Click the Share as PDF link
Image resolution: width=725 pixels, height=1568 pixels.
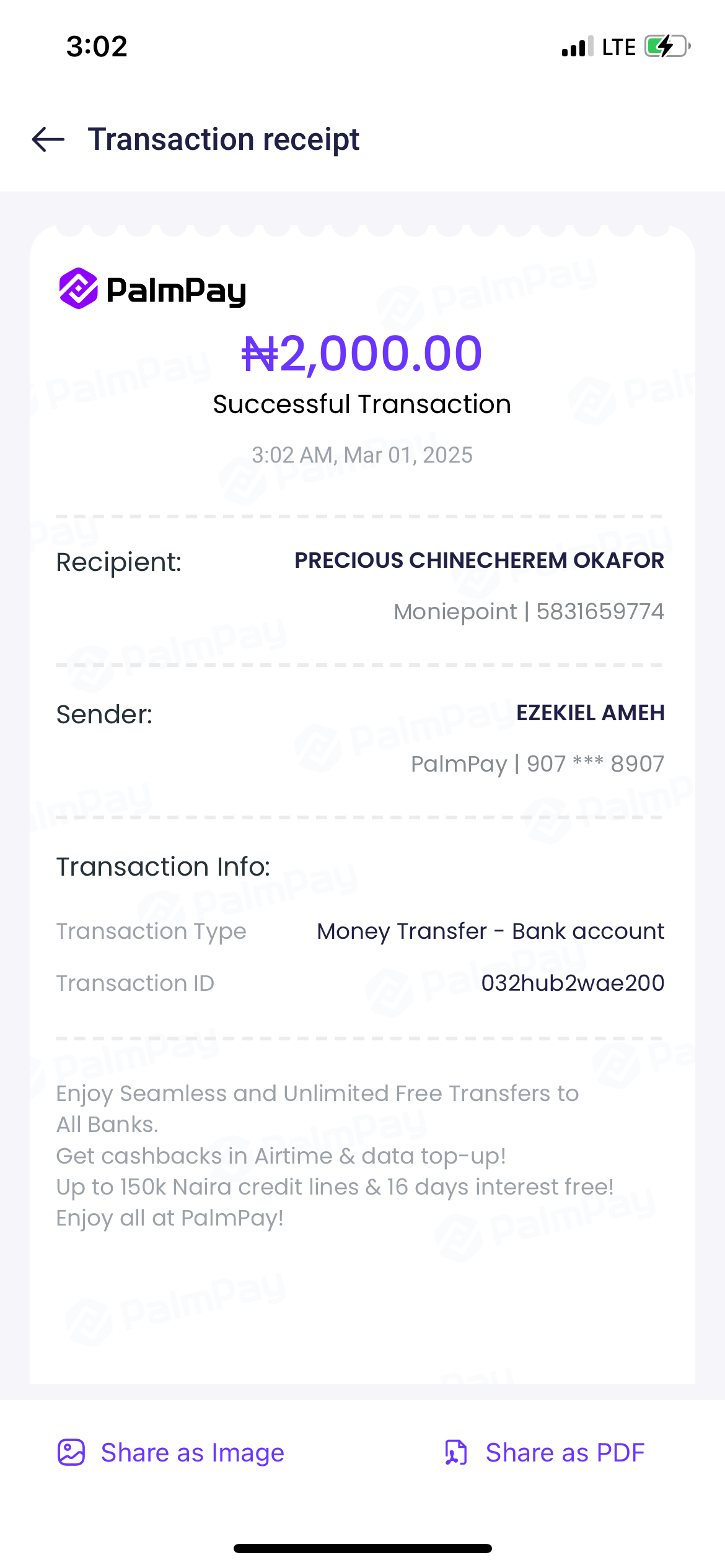tap(565, 1452)
